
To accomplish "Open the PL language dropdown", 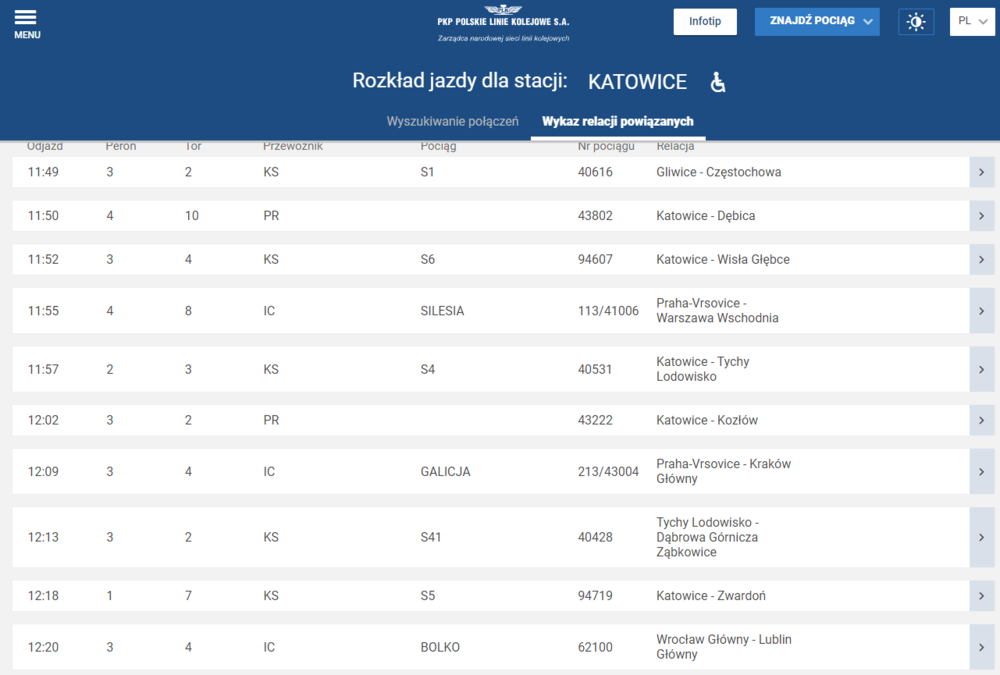I will (971, 21).
